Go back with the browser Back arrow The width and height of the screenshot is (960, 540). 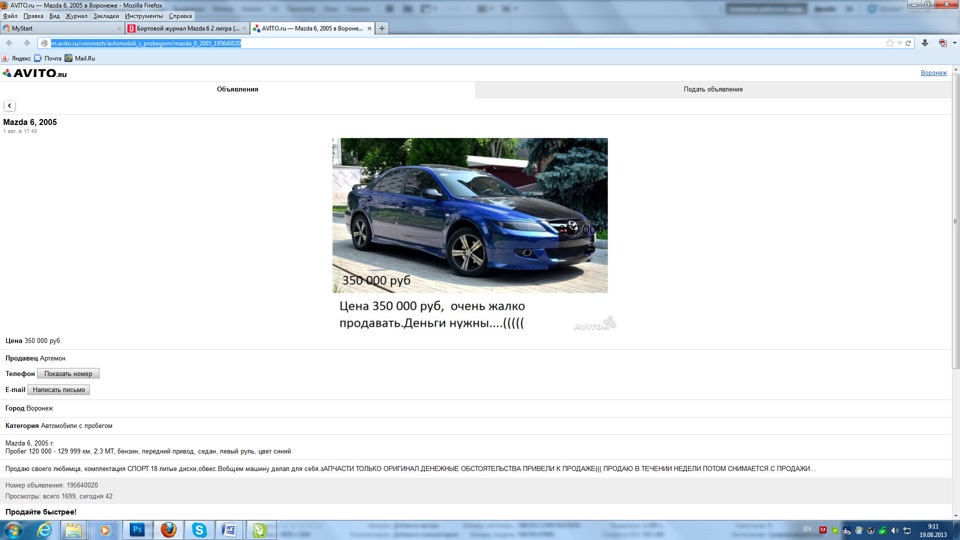pyautogui.click(x=9, y=43)
